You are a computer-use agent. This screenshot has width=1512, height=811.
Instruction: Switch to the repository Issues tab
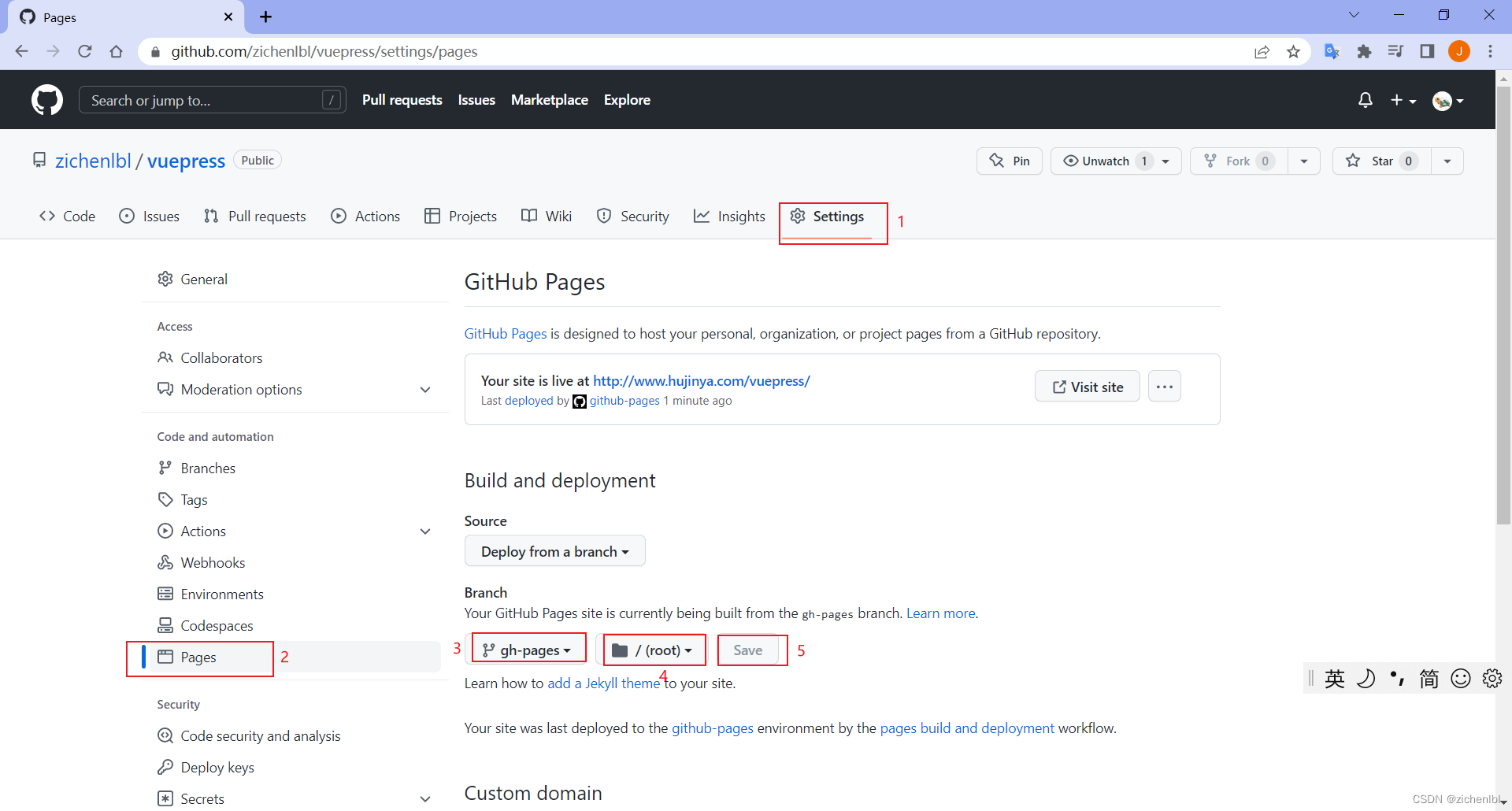point(150,216)
